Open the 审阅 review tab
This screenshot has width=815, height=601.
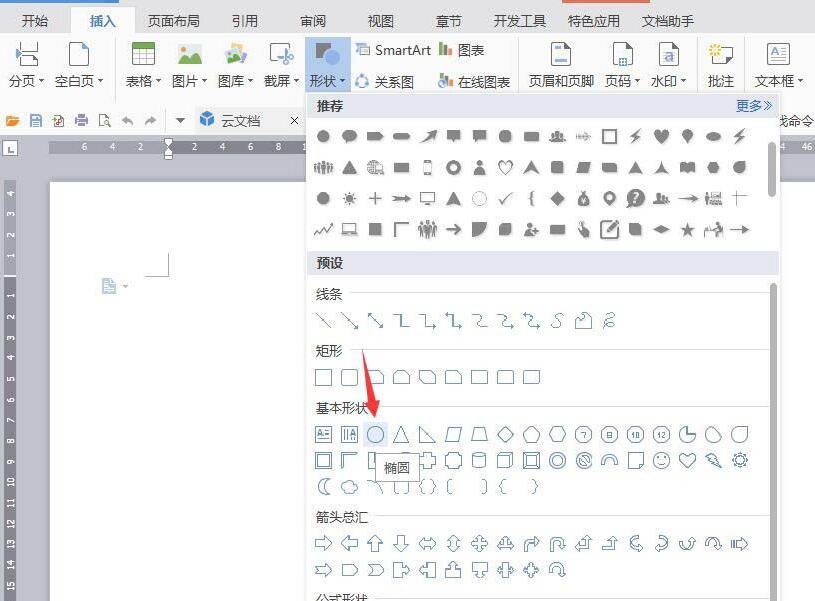point(313,19)
